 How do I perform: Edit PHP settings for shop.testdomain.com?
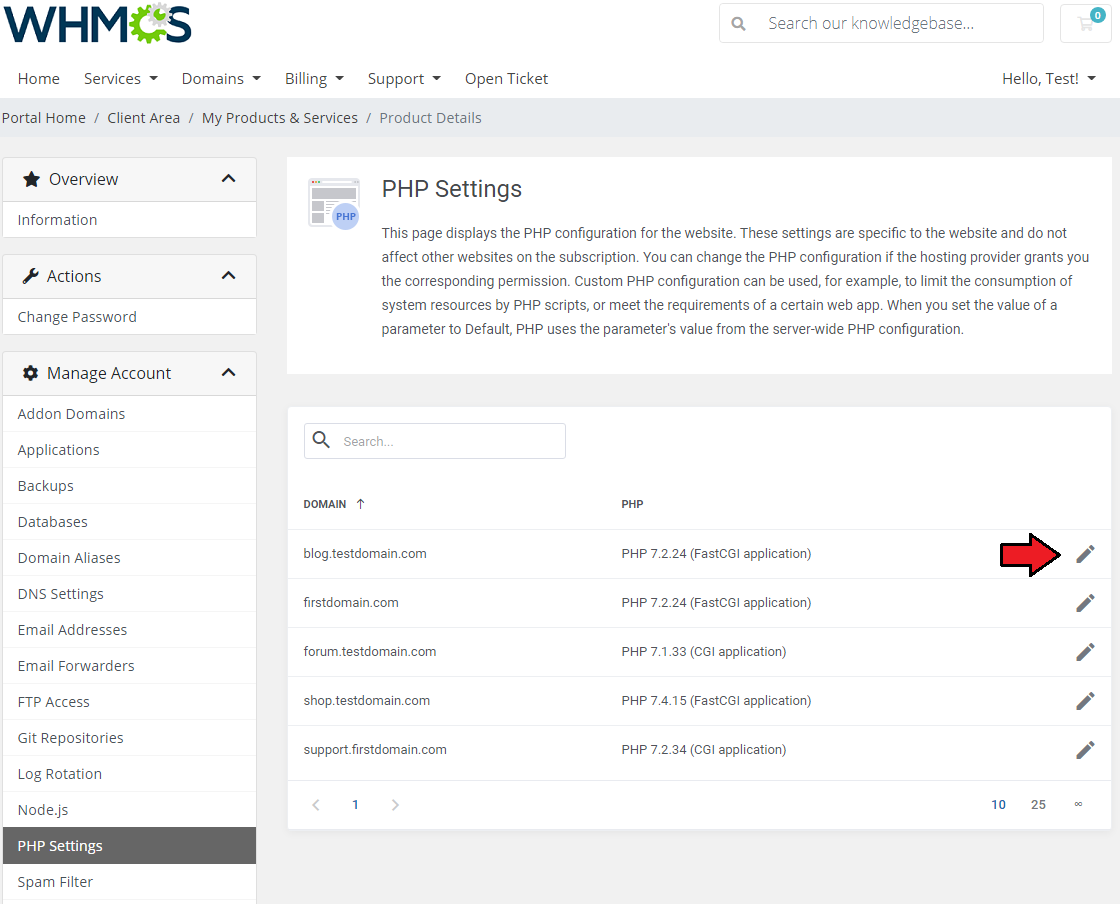pos(1085,701)
